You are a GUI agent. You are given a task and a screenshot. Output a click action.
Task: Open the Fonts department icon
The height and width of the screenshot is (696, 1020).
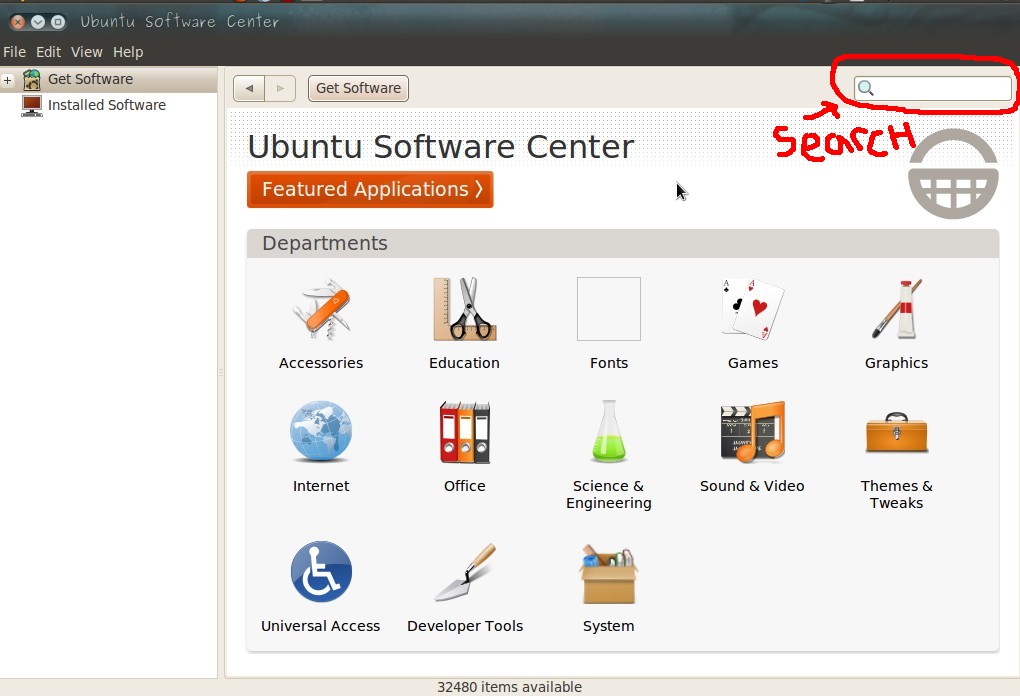[609, 309]
